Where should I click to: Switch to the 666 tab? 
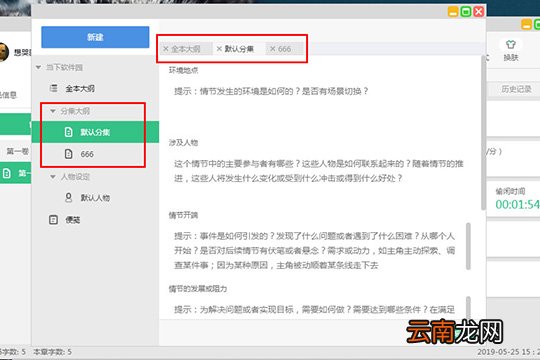(284, 49)
